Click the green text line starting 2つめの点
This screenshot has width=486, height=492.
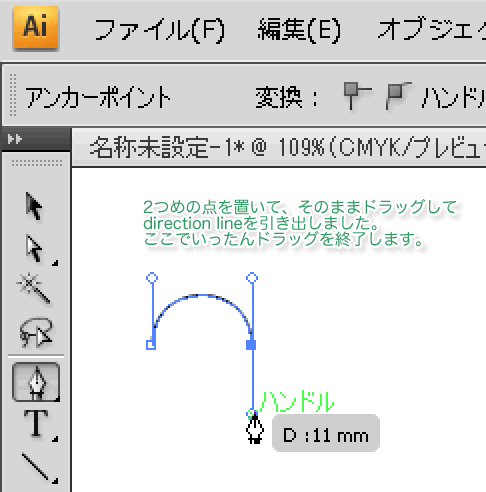pos(300,207)
